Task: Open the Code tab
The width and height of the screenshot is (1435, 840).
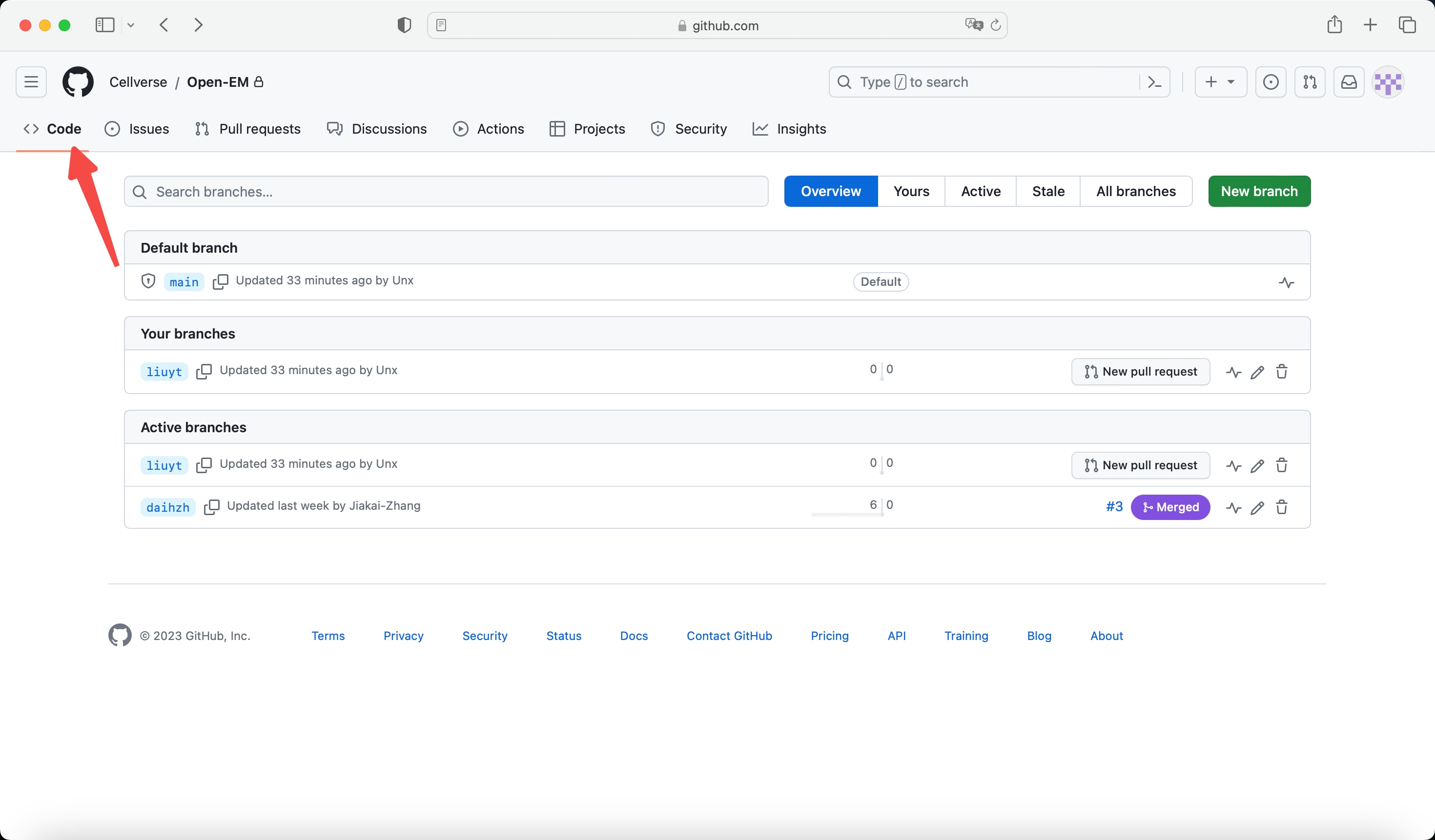Action: click(x=52, y=129)
